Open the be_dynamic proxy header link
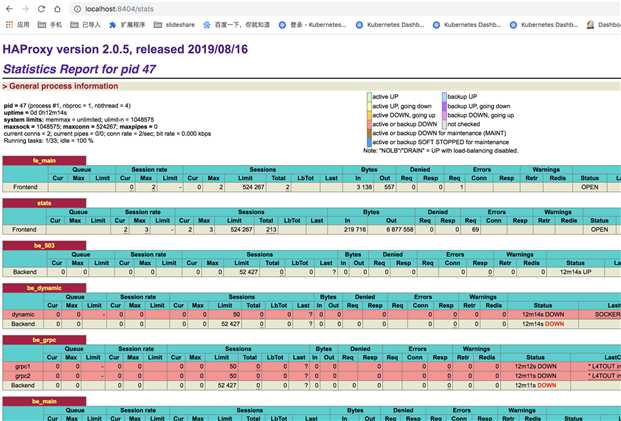Image resolution: width=621 pixels, height=421 pixels. coord(44,288)
